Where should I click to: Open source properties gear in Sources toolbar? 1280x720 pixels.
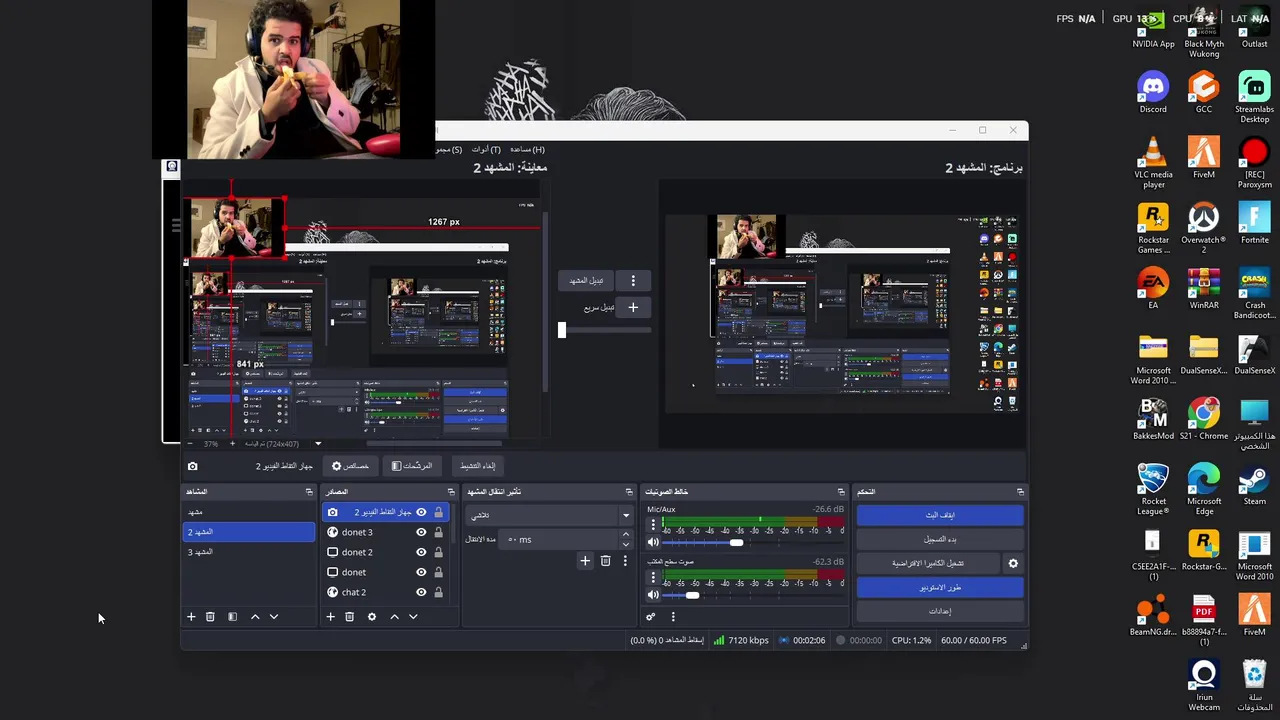coord(372,617)
